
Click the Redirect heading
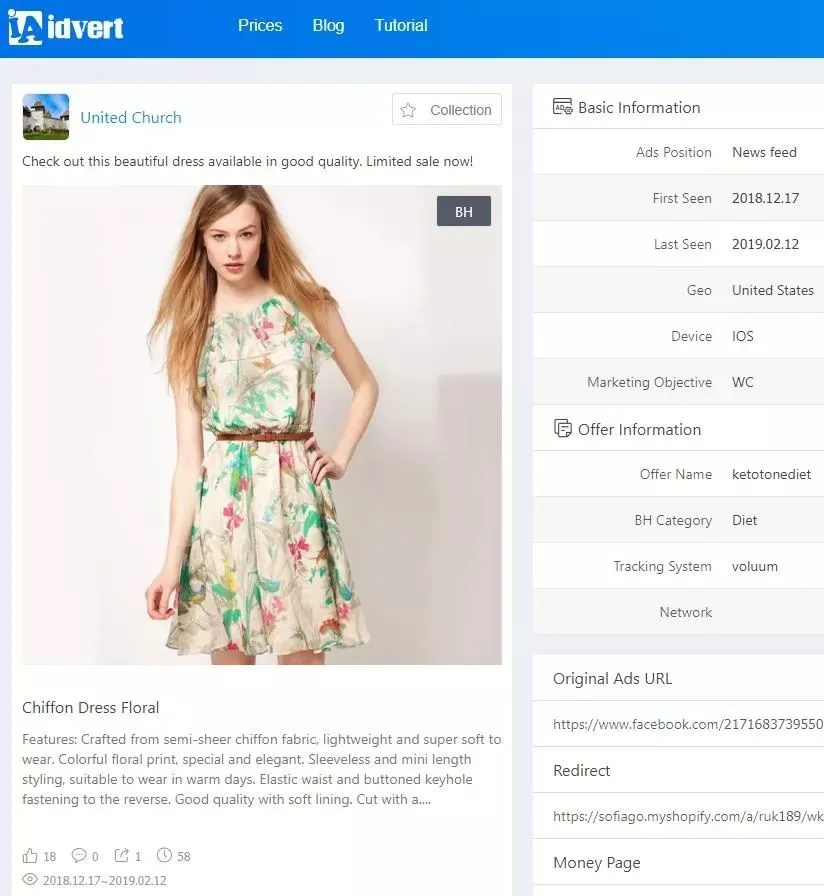[x=582, y=770]
